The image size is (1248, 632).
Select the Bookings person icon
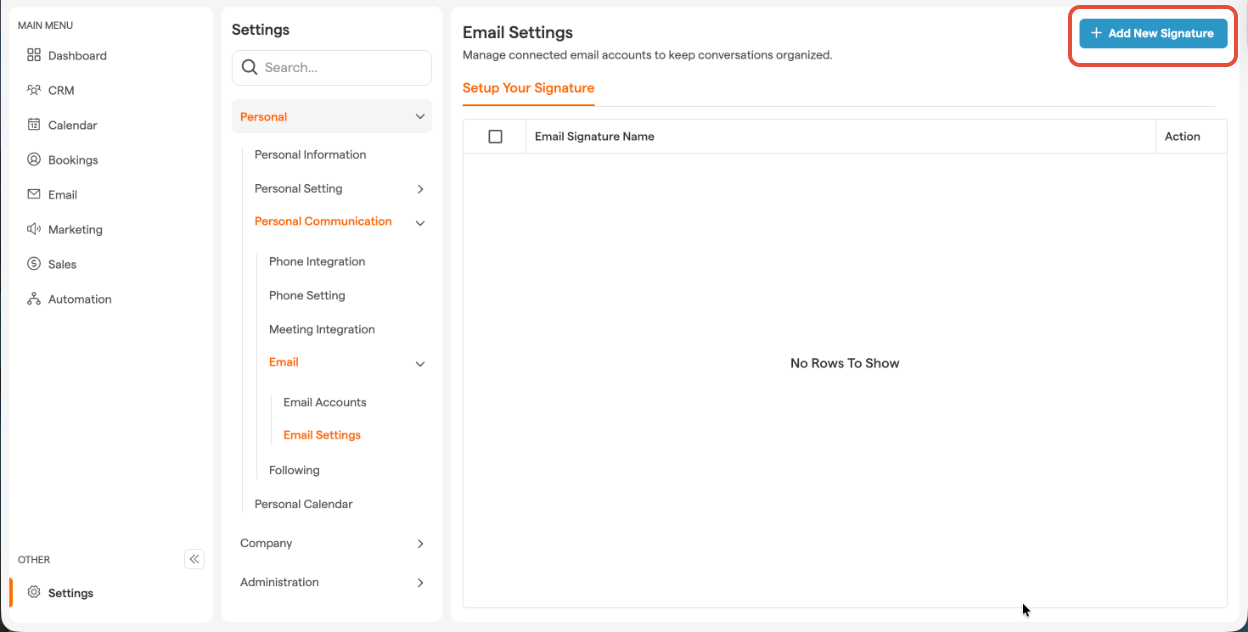click(x=34, y=160)
